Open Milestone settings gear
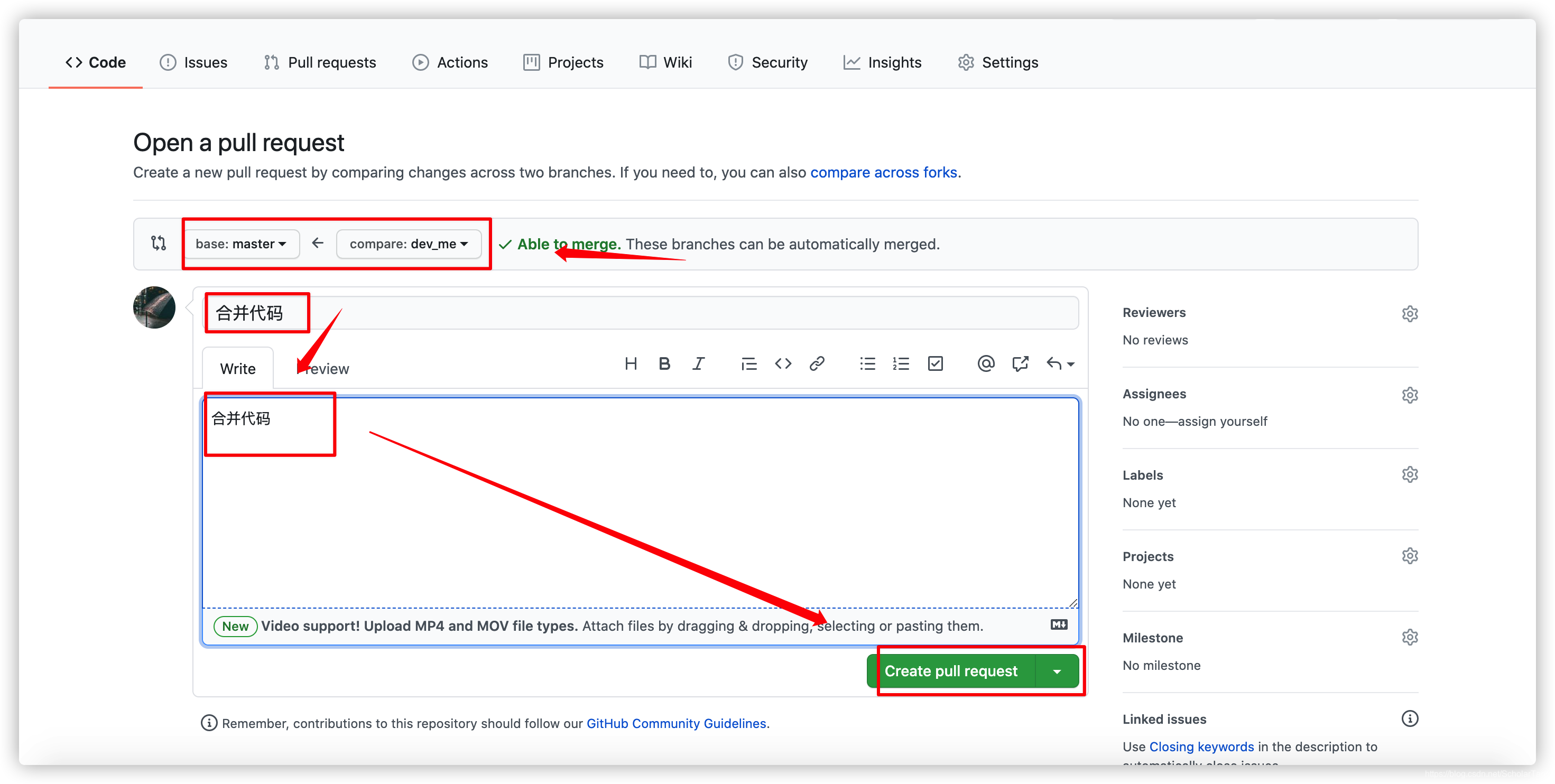This screenshot has width=1555, height=784. (x=1410, y=637)
